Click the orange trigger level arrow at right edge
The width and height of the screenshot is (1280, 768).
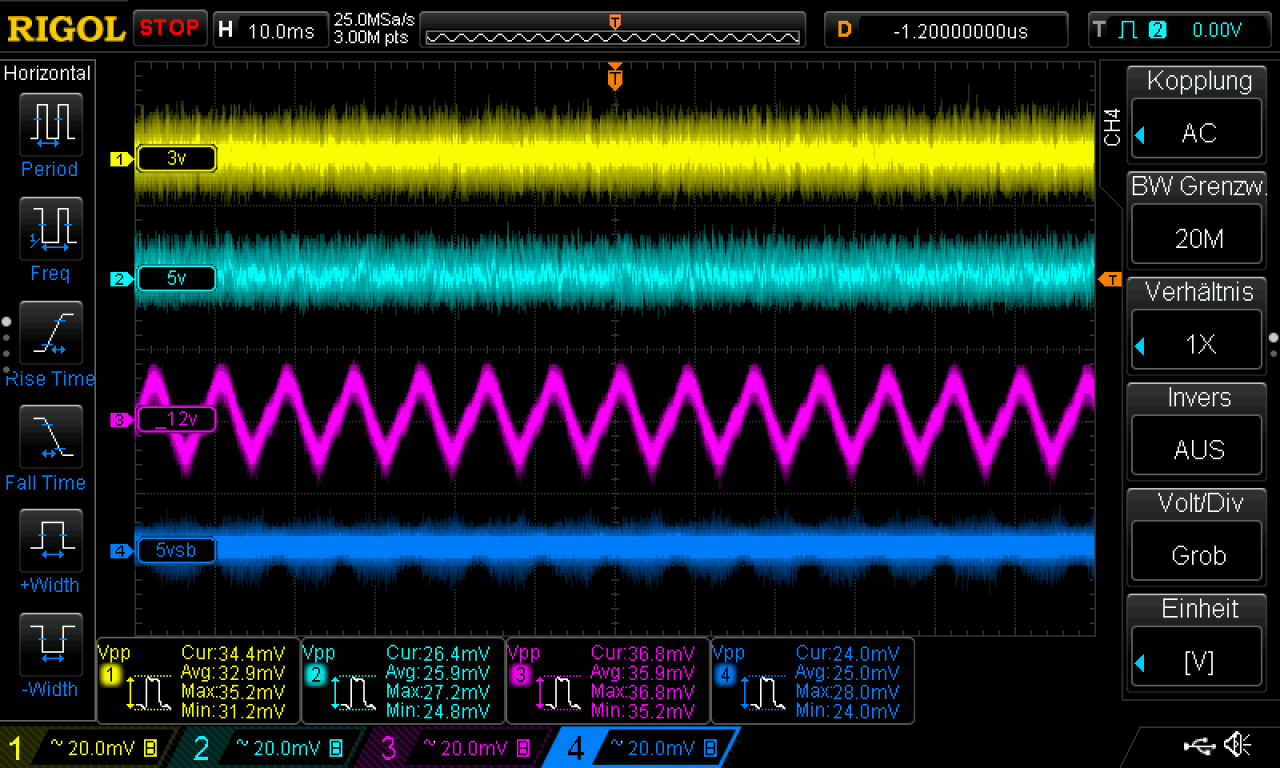(x=1110, y=279)
